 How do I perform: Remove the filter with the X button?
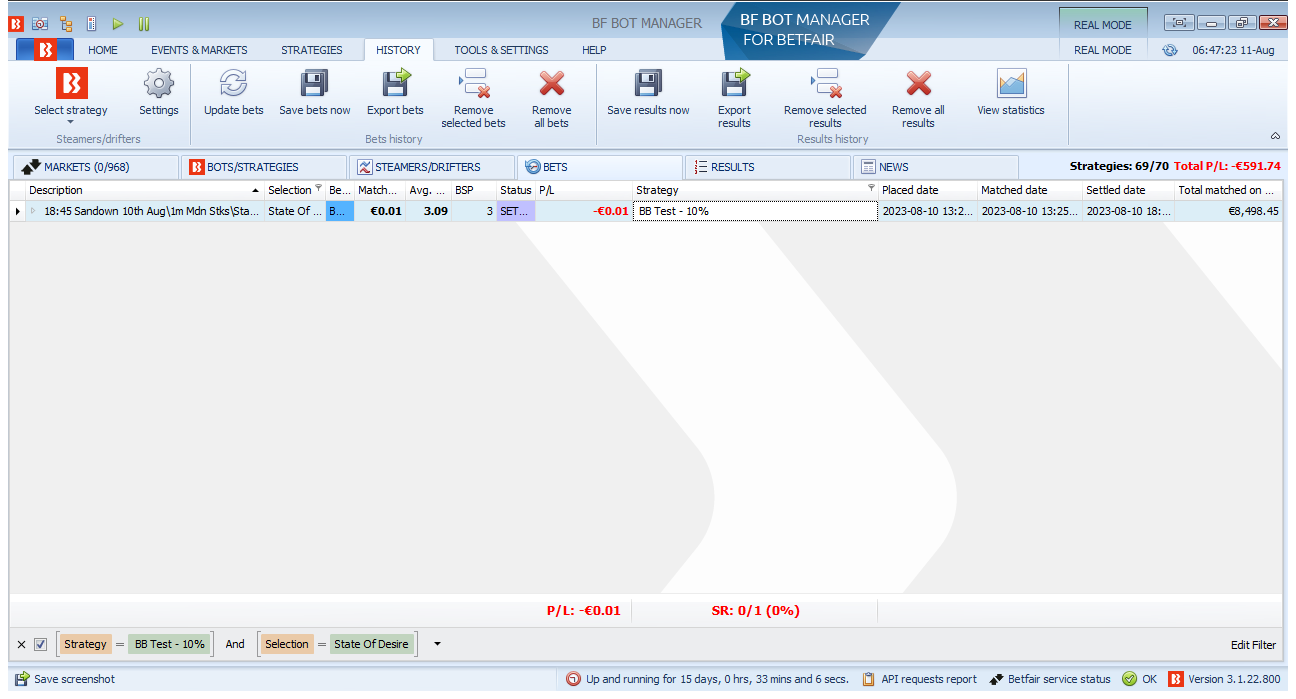22,644
